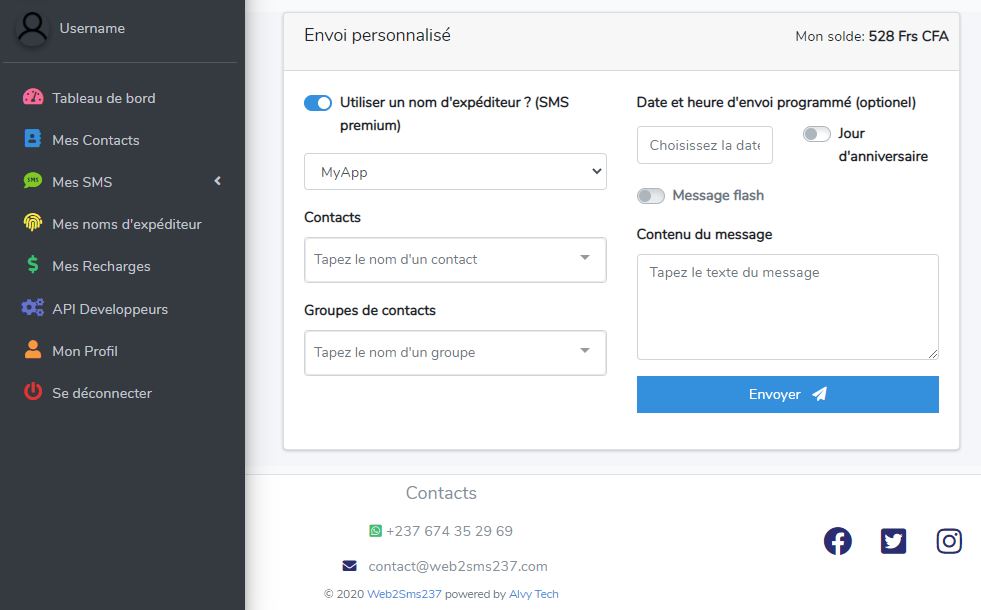Open Mon Profil in sidebar

point(84,351)
